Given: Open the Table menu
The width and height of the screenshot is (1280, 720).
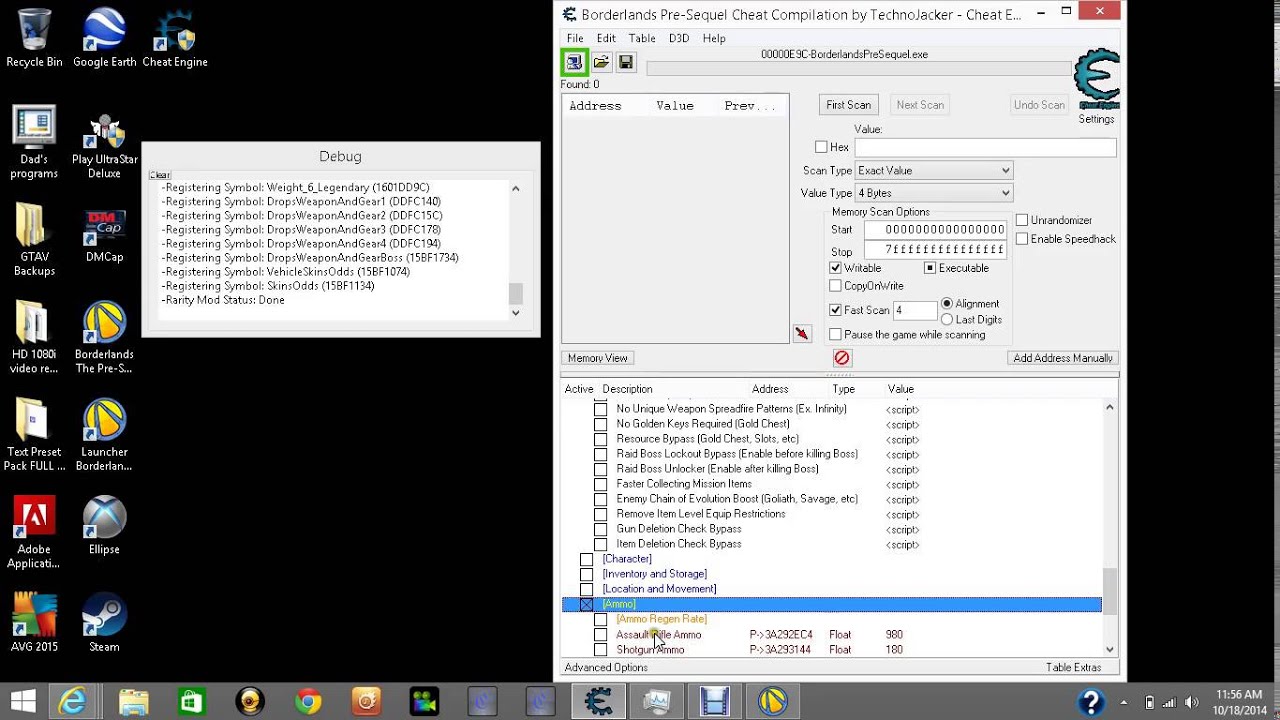Looking at the screenshot, I should pos(642,38).
